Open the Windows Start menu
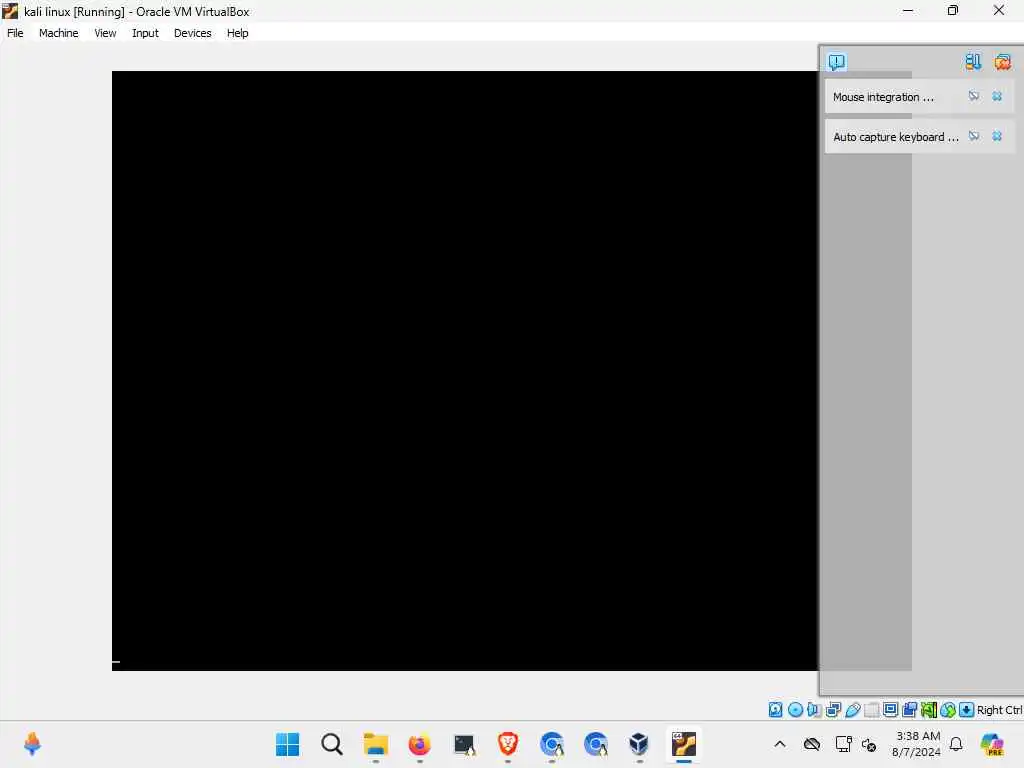 click(x=287, y=744)
